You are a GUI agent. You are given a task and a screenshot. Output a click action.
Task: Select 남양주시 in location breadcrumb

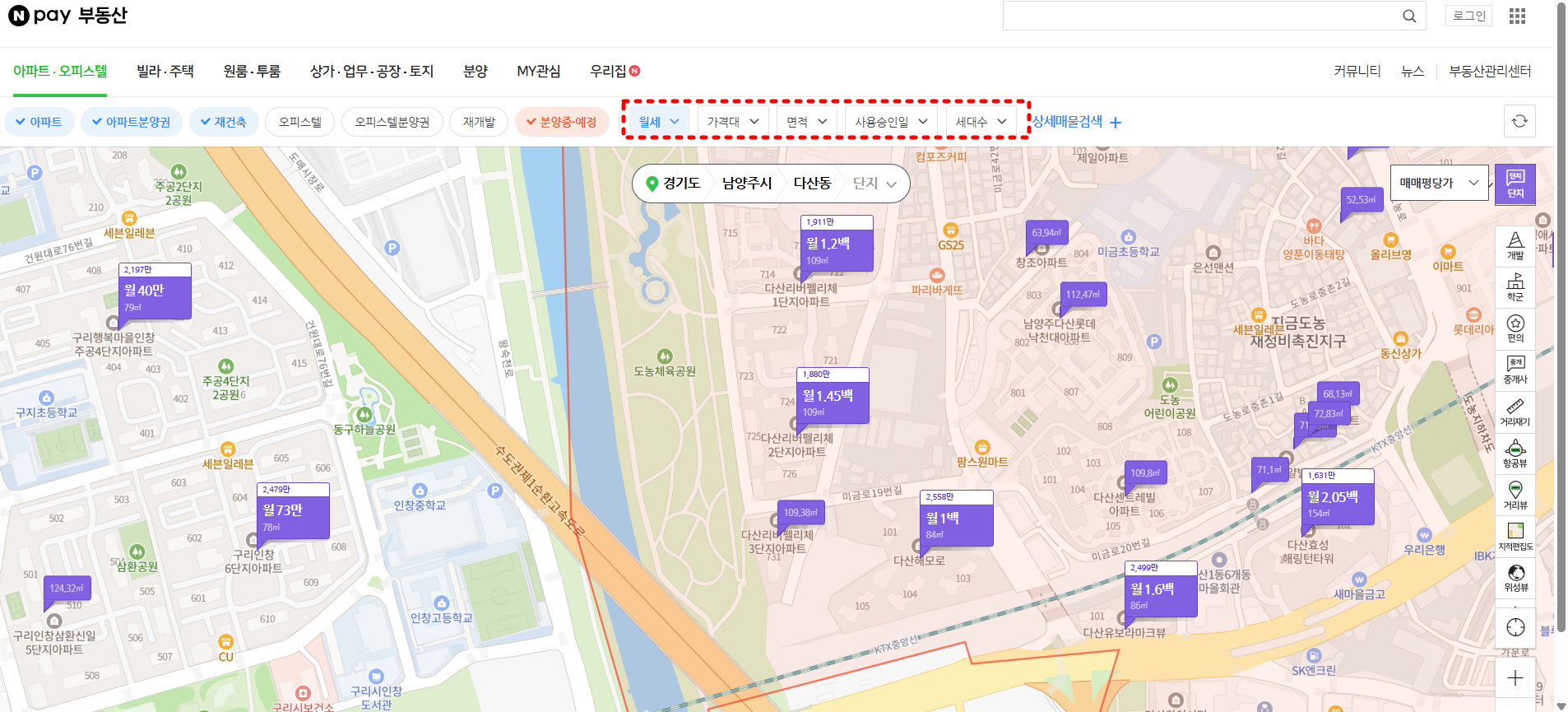click(747, 184)
